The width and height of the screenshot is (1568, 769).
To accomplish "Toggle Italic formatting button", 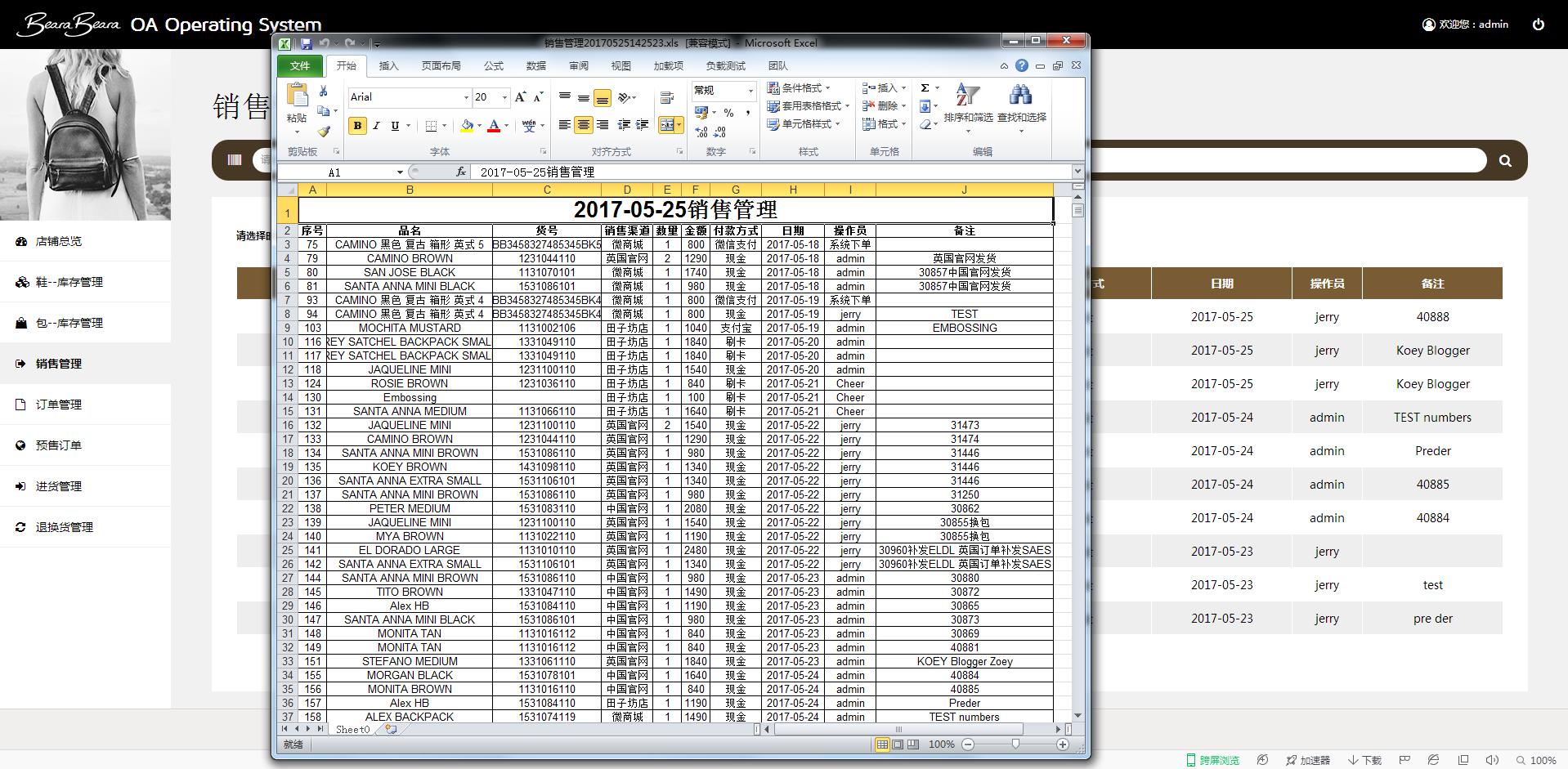I will pos(376,126).
